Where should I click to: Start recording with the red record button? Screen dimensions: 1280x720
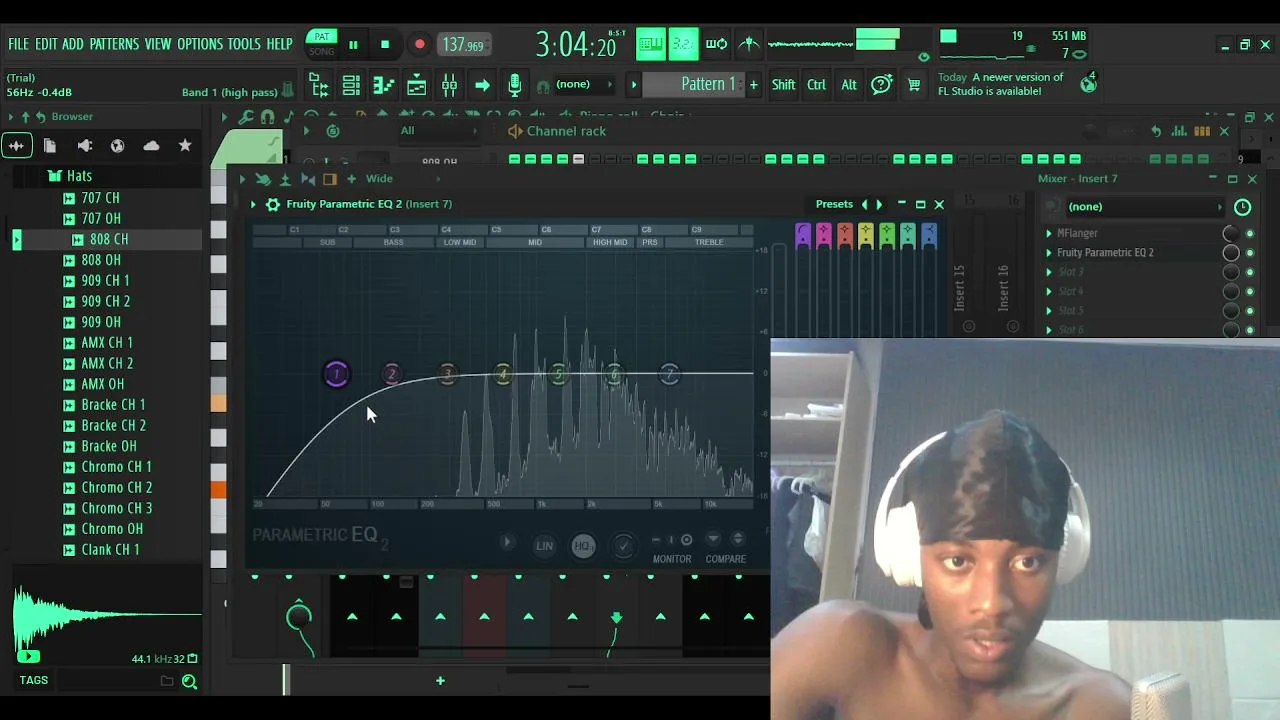click(420, 44)
